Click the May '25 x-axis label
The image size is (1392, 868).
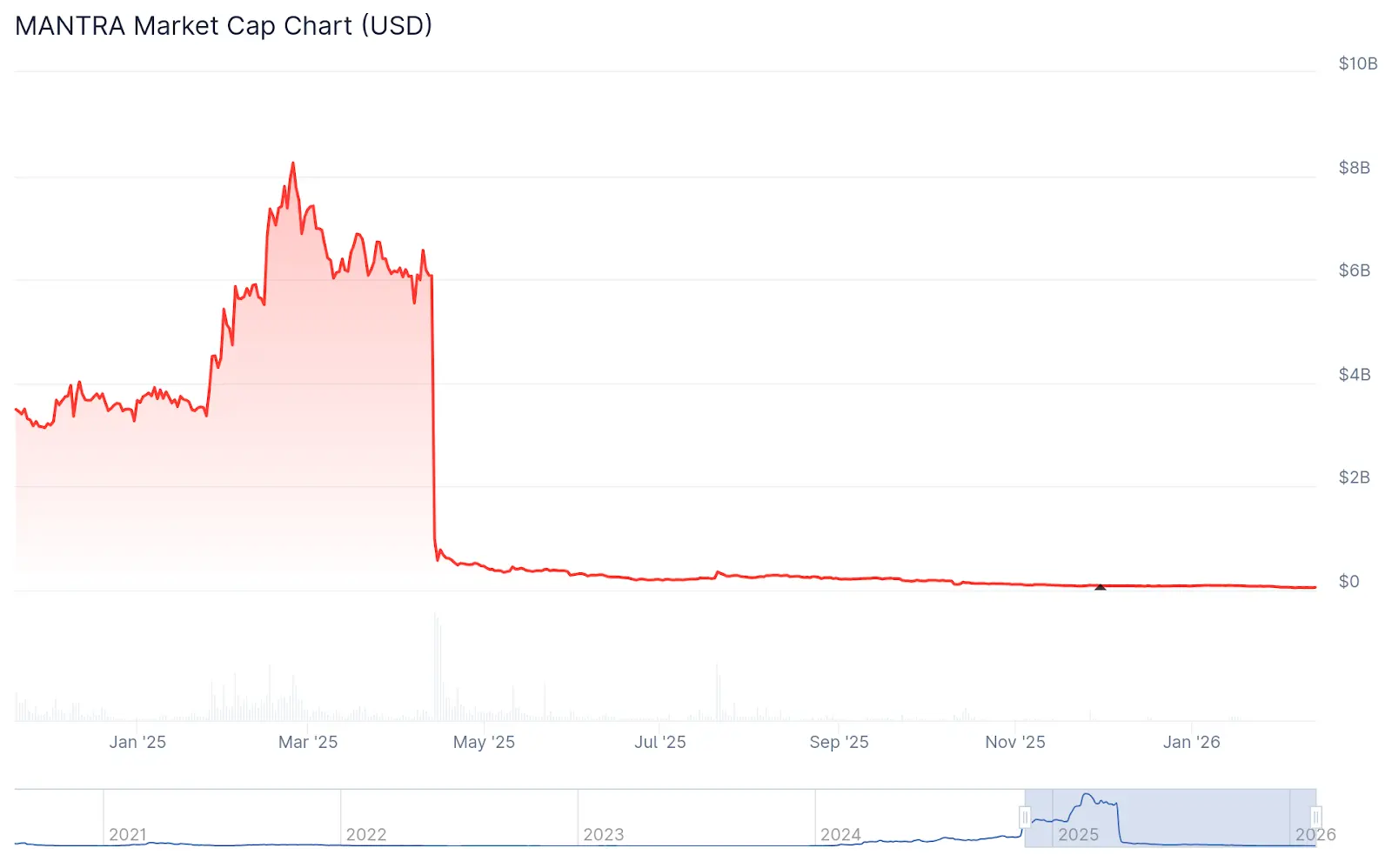point(484,743)
